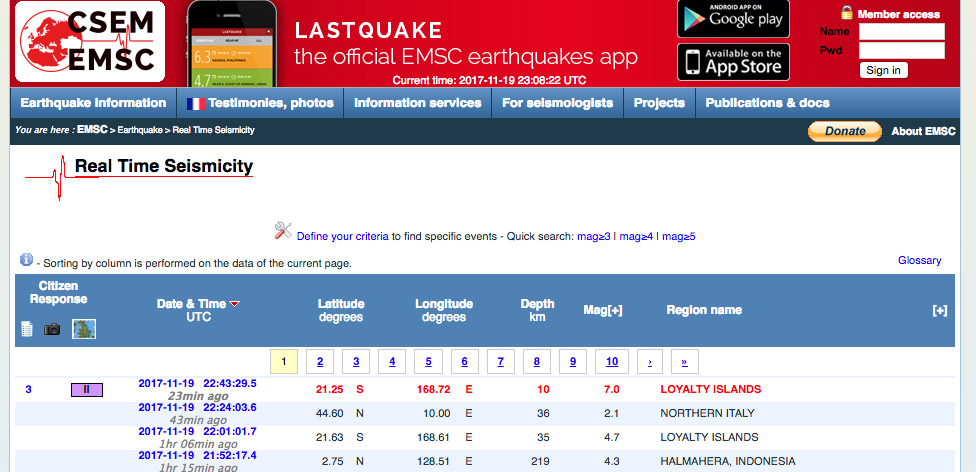Click the member Name input field
This screenshot has height=472, width=976.
pyautogui.click(x=901, y=32)
